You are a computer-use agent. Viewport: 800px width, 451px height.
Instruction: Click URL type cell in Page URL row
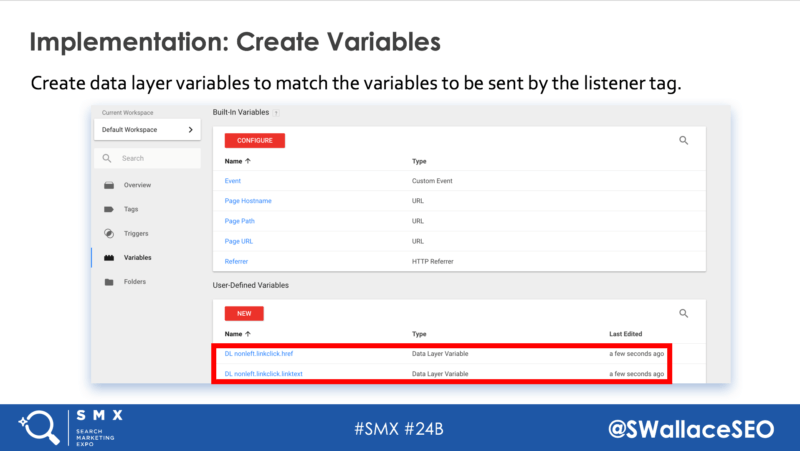[x=418, y=241]
